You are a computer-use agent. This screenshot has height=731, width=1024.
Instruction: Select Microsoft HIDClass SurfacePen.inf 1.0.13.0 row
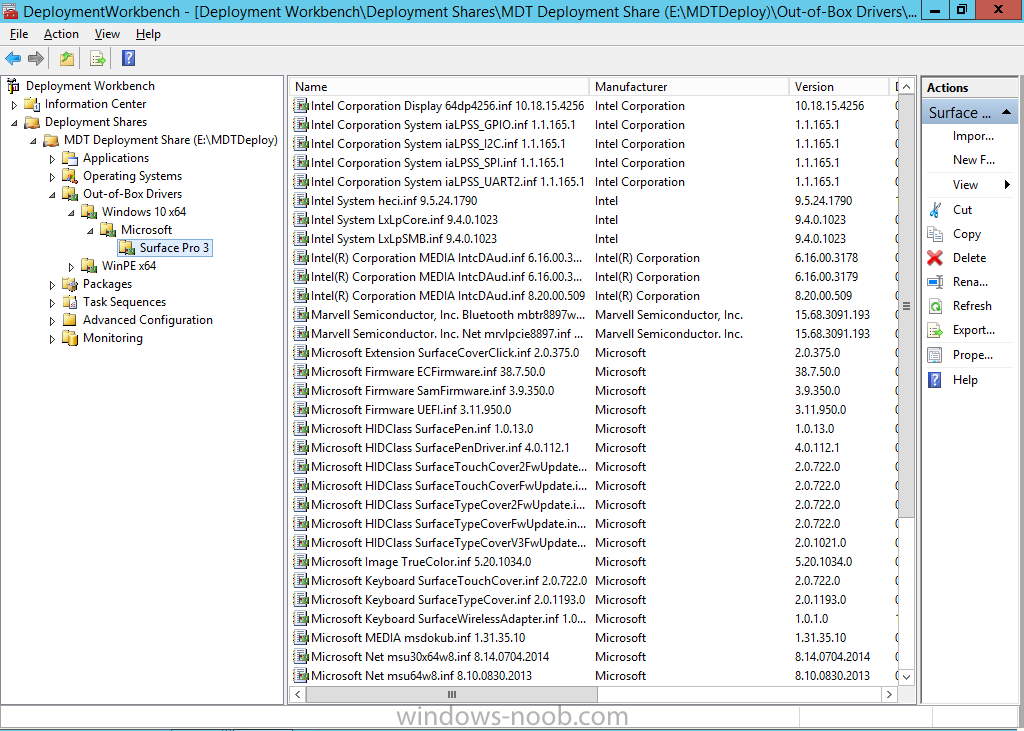click(594, 429)
